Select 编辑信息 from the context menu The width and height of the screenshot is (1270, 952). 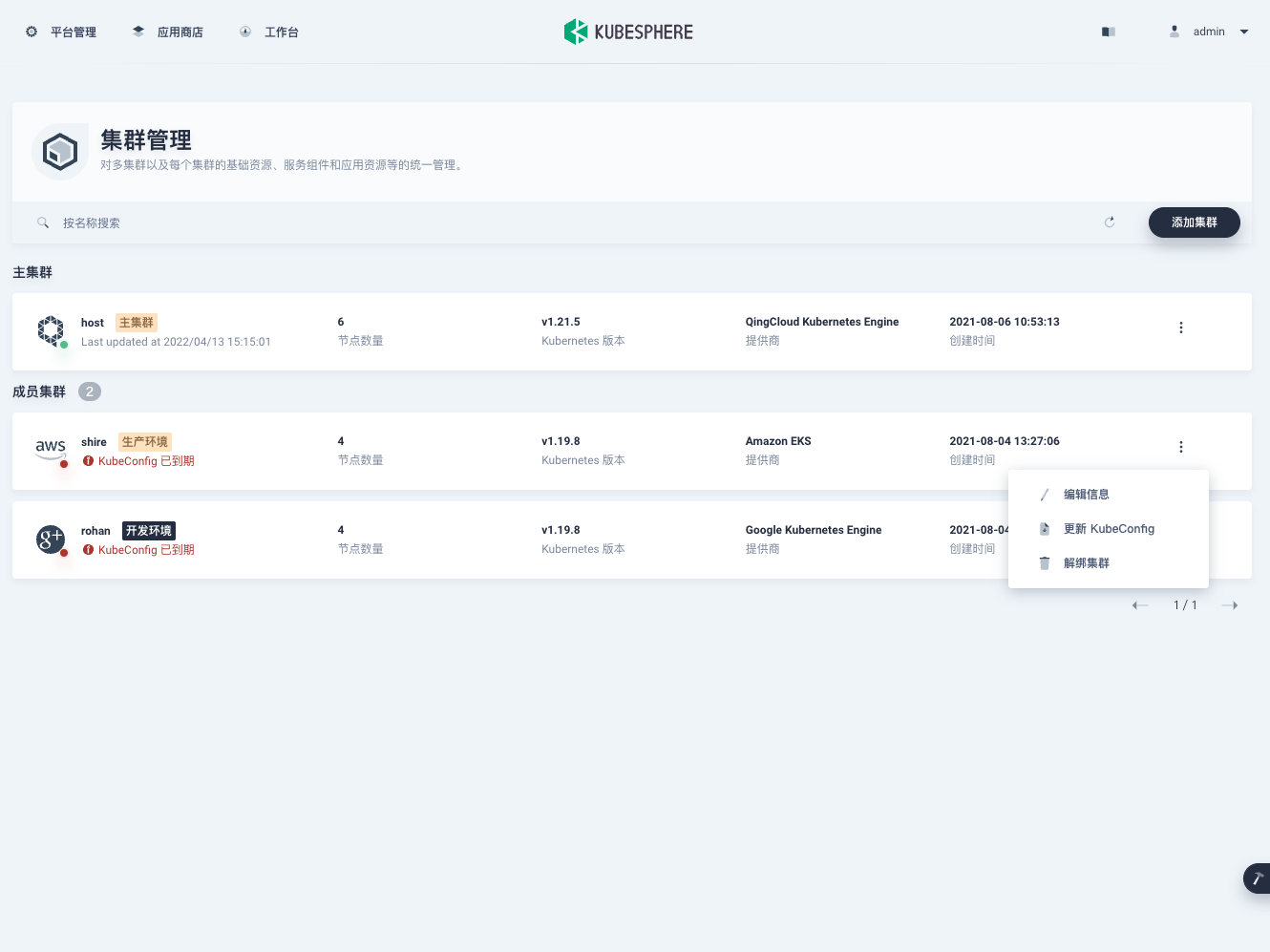1087,494
